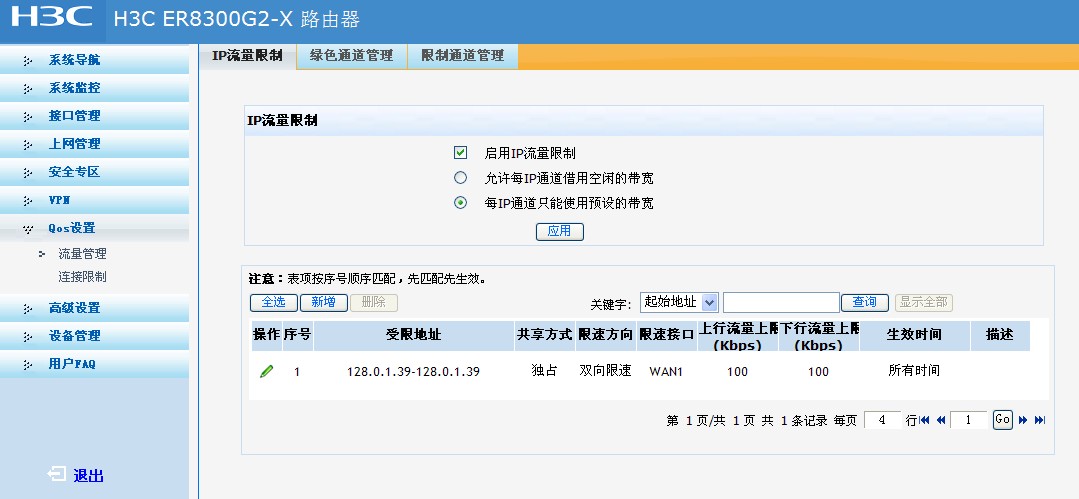Open the 起始地址 keyword dropdown
This screenshot has height=499, width=1079.
coord(680,302)
